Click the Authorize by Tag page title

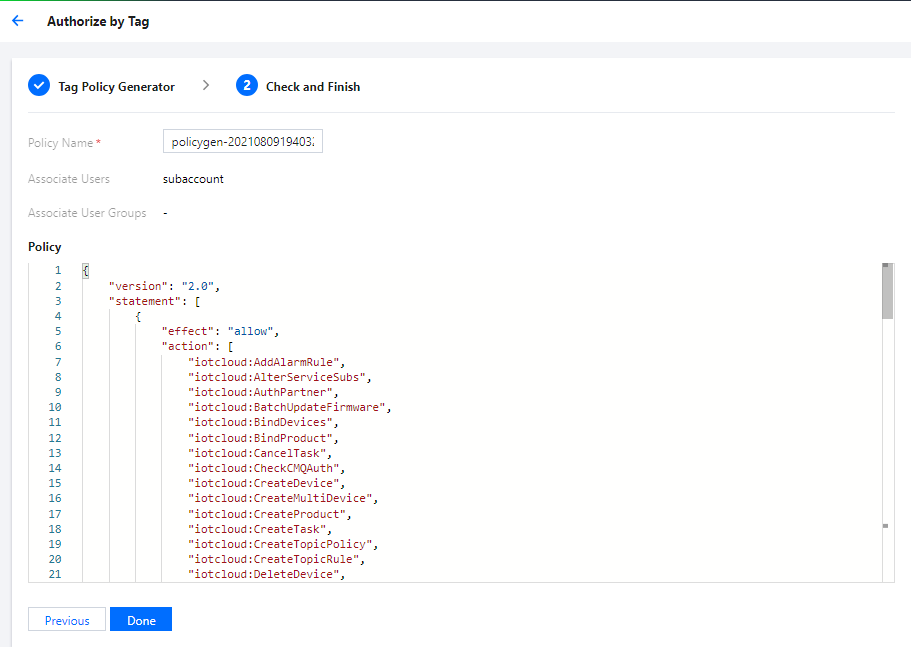98,21
